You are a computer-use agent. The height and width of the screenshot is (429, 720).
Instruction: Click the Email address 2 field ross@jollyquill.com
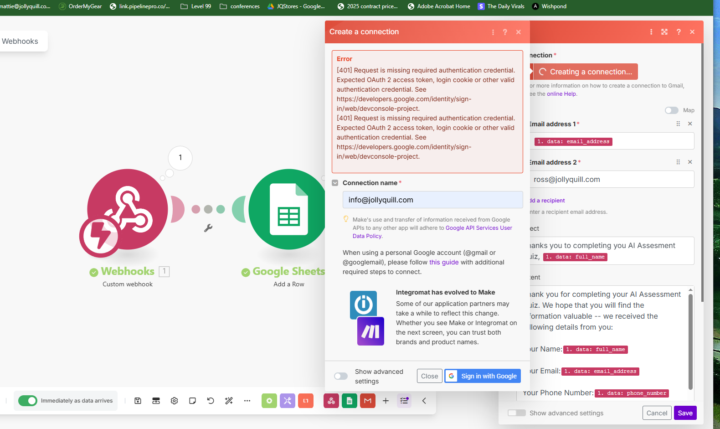coord(611,180)
